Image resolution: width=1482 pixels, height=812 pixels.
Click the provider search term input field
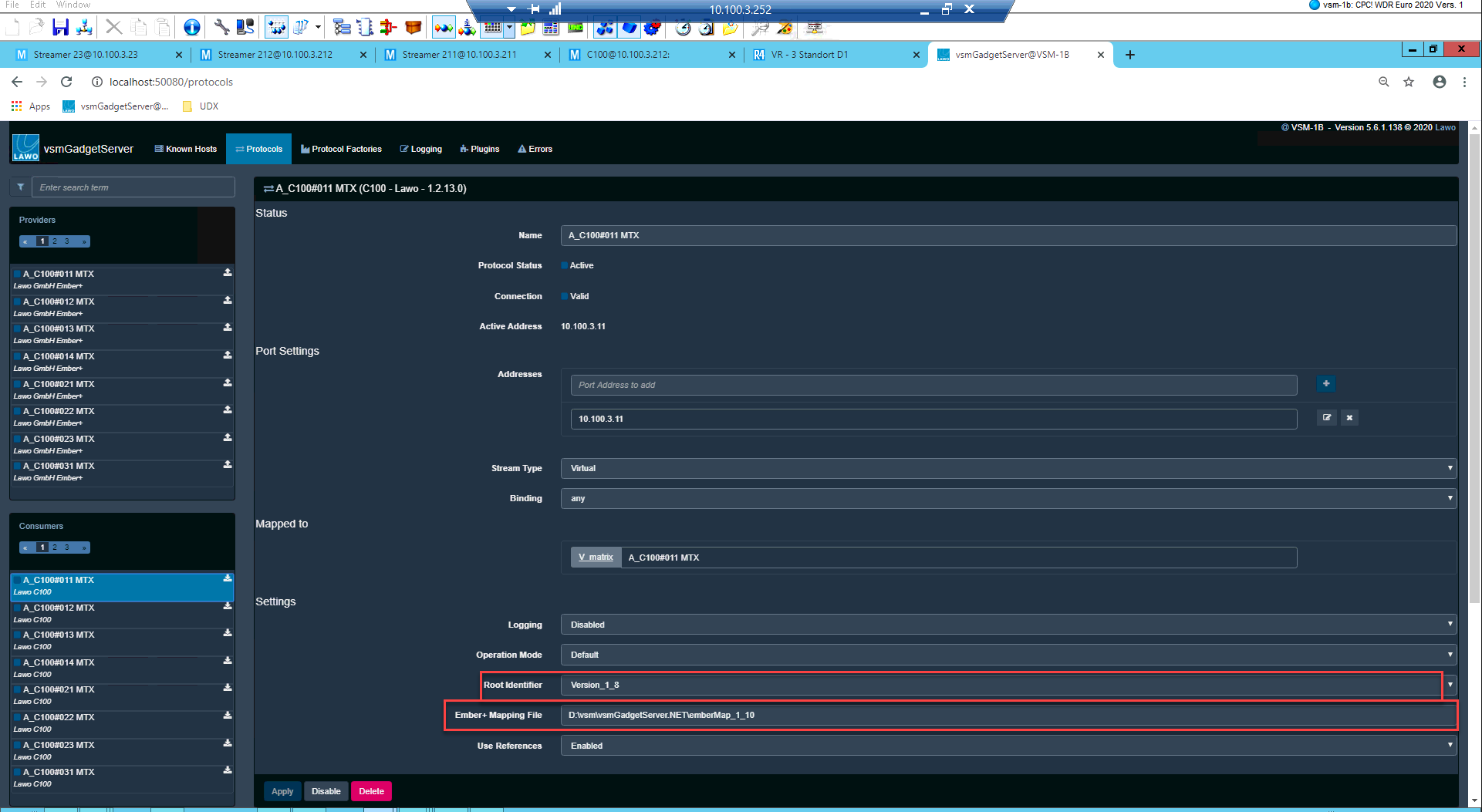tap(133, 187)
